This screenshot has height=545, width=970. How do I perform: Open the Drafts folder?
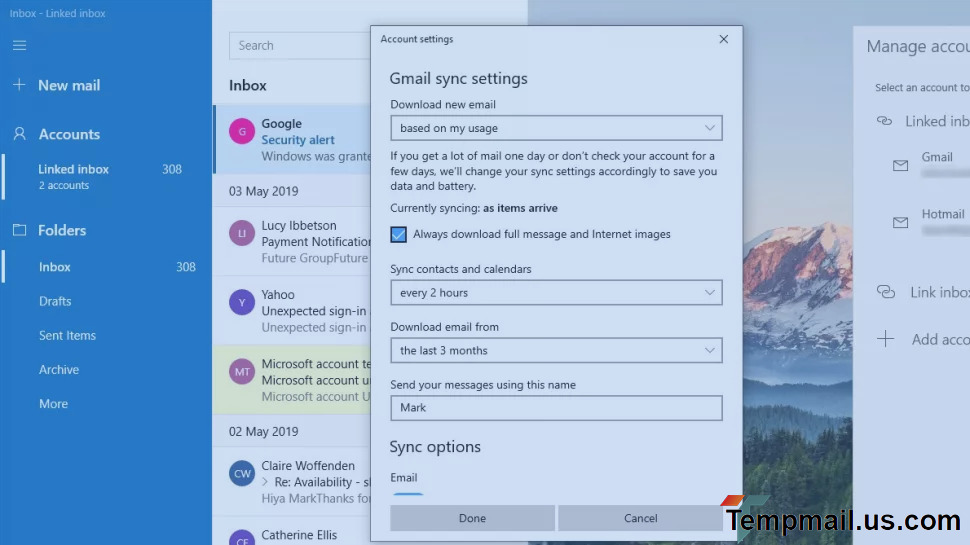[x=55, y=301]
